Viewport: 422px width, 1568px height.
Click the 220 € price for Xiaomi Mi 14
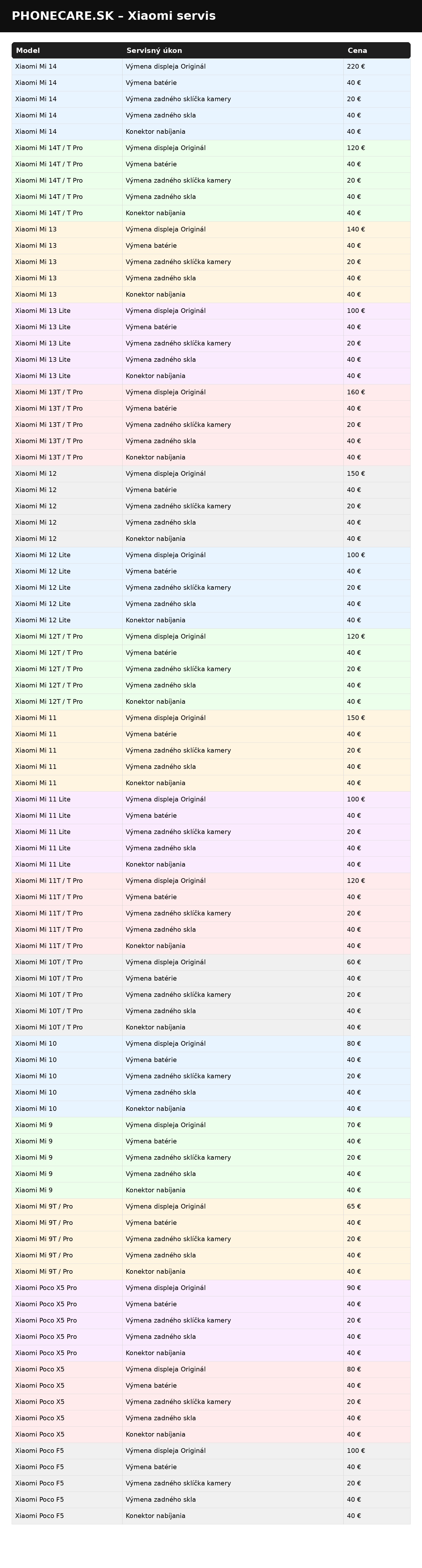click(x=356, y=66)
